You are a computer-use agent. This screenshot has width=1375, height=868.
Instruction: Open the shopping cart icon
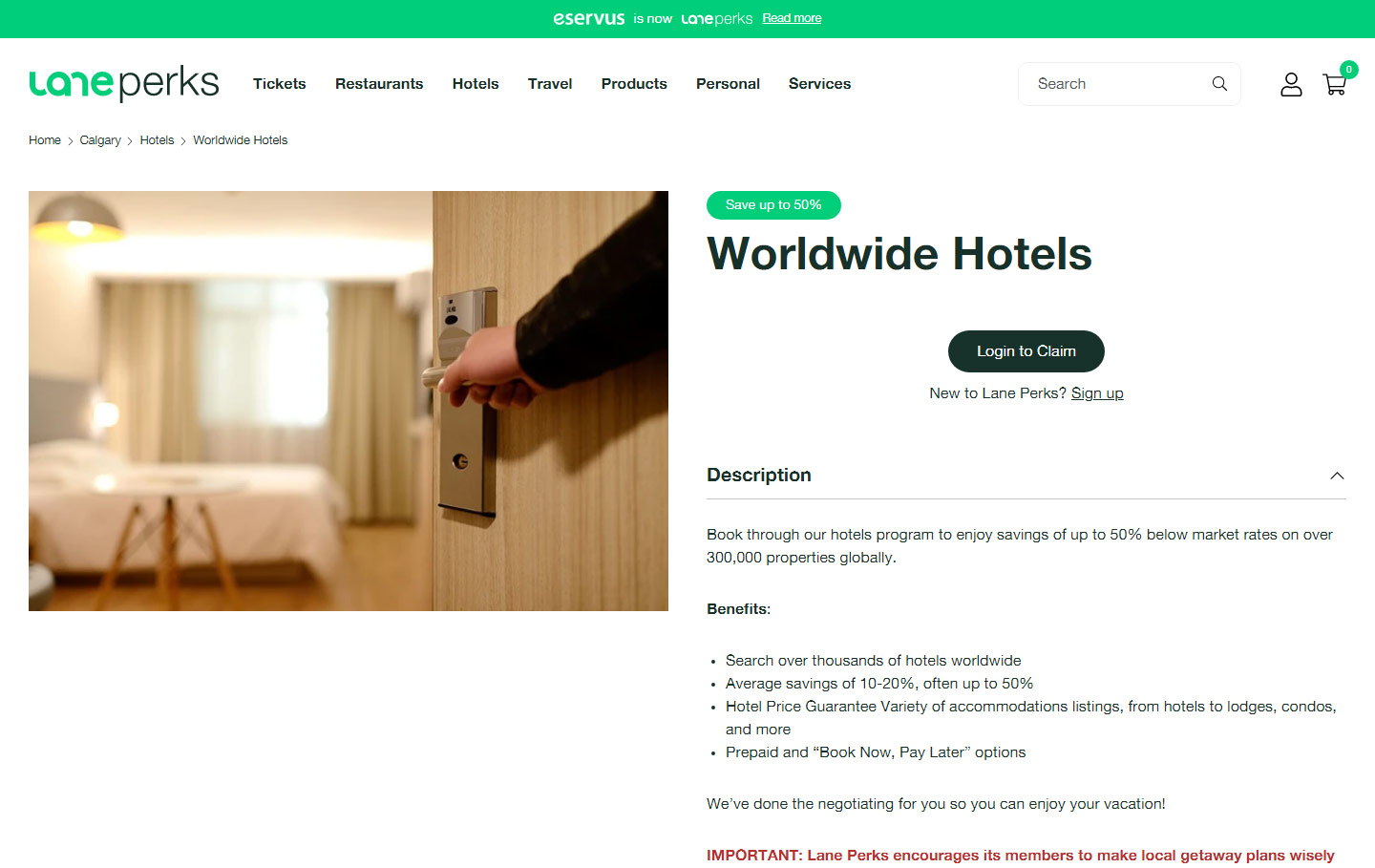[x=1335, y=84]
